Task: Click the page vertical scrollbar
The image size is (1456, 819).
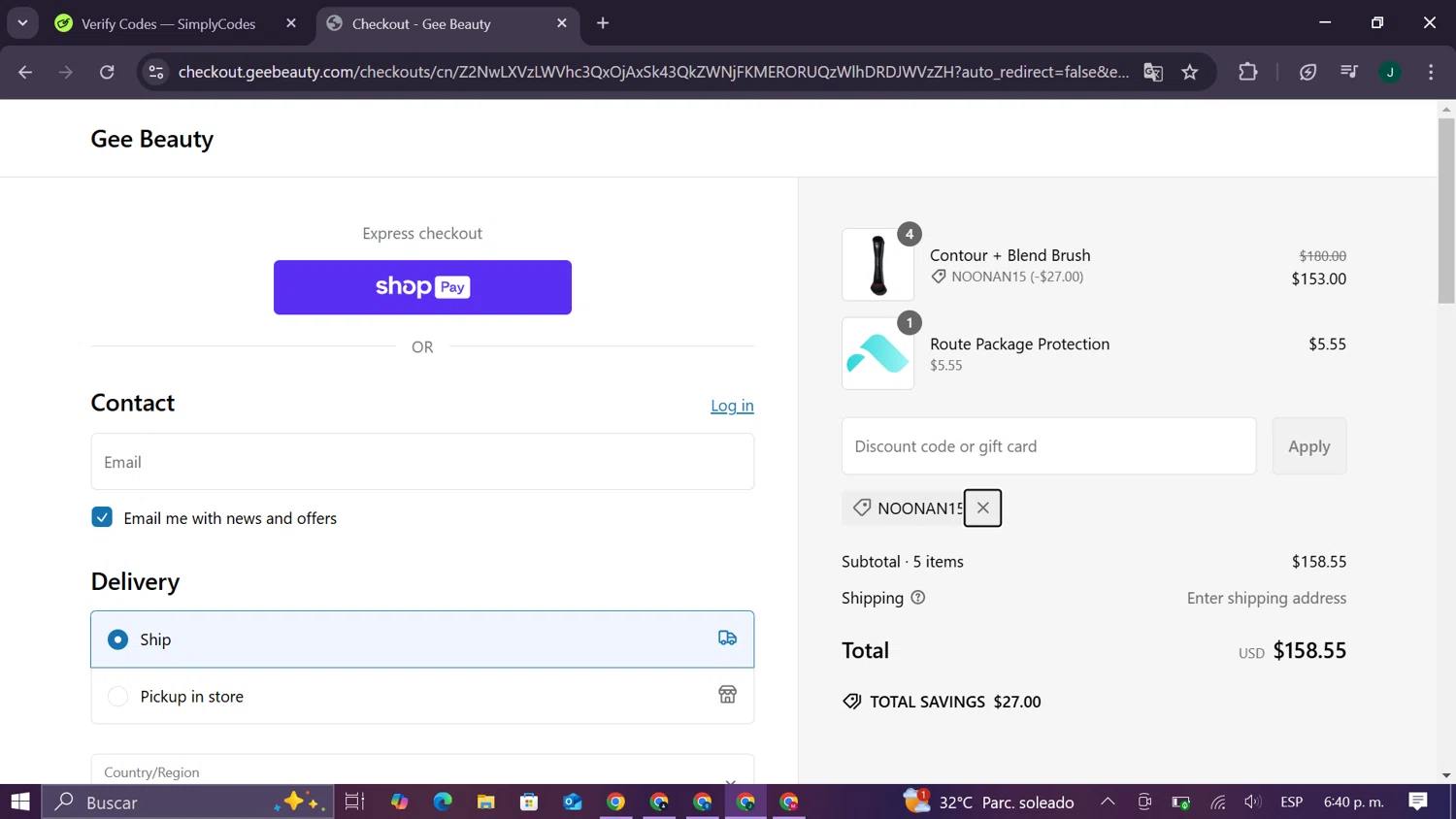Action: (x=1446, y=212)
